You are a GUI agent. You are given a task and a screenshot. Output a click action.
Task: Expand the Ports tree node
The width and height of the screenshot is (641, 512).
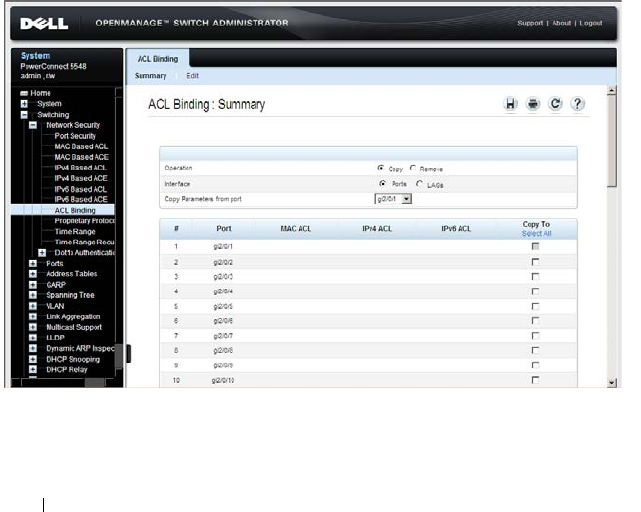click(33, 264)
